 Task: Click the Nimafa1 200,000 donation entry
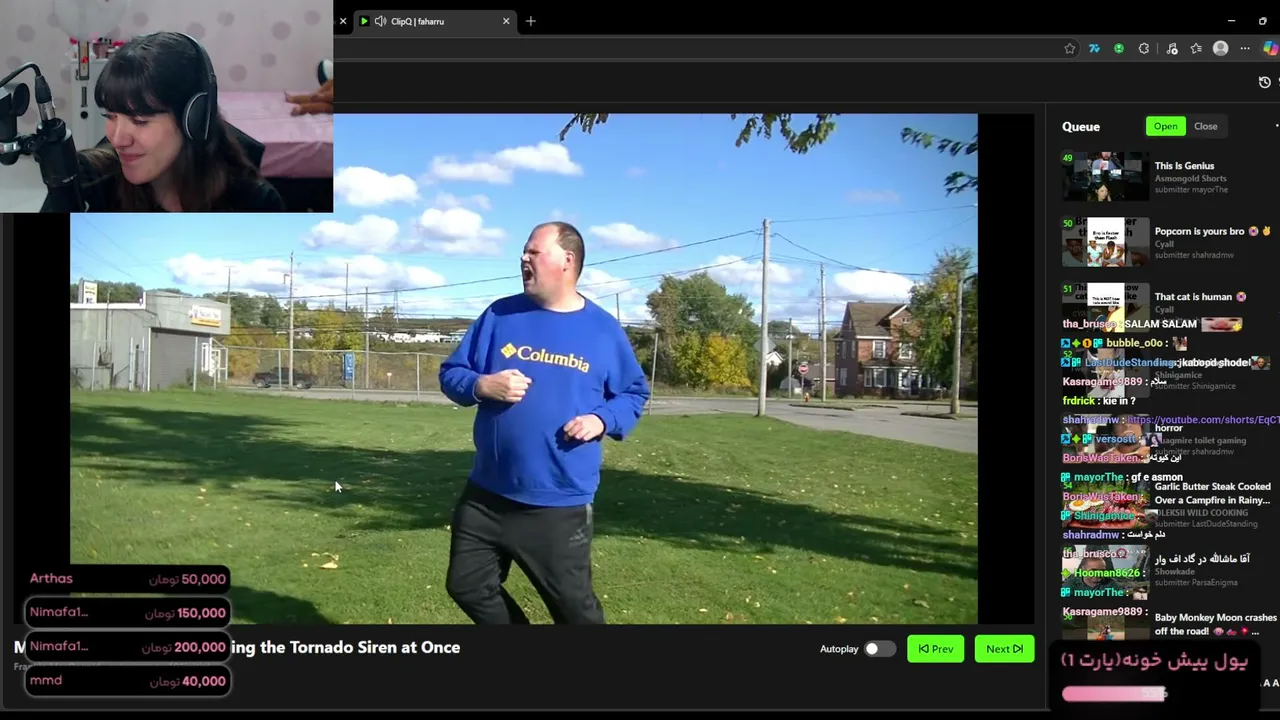tap(128, 647)
